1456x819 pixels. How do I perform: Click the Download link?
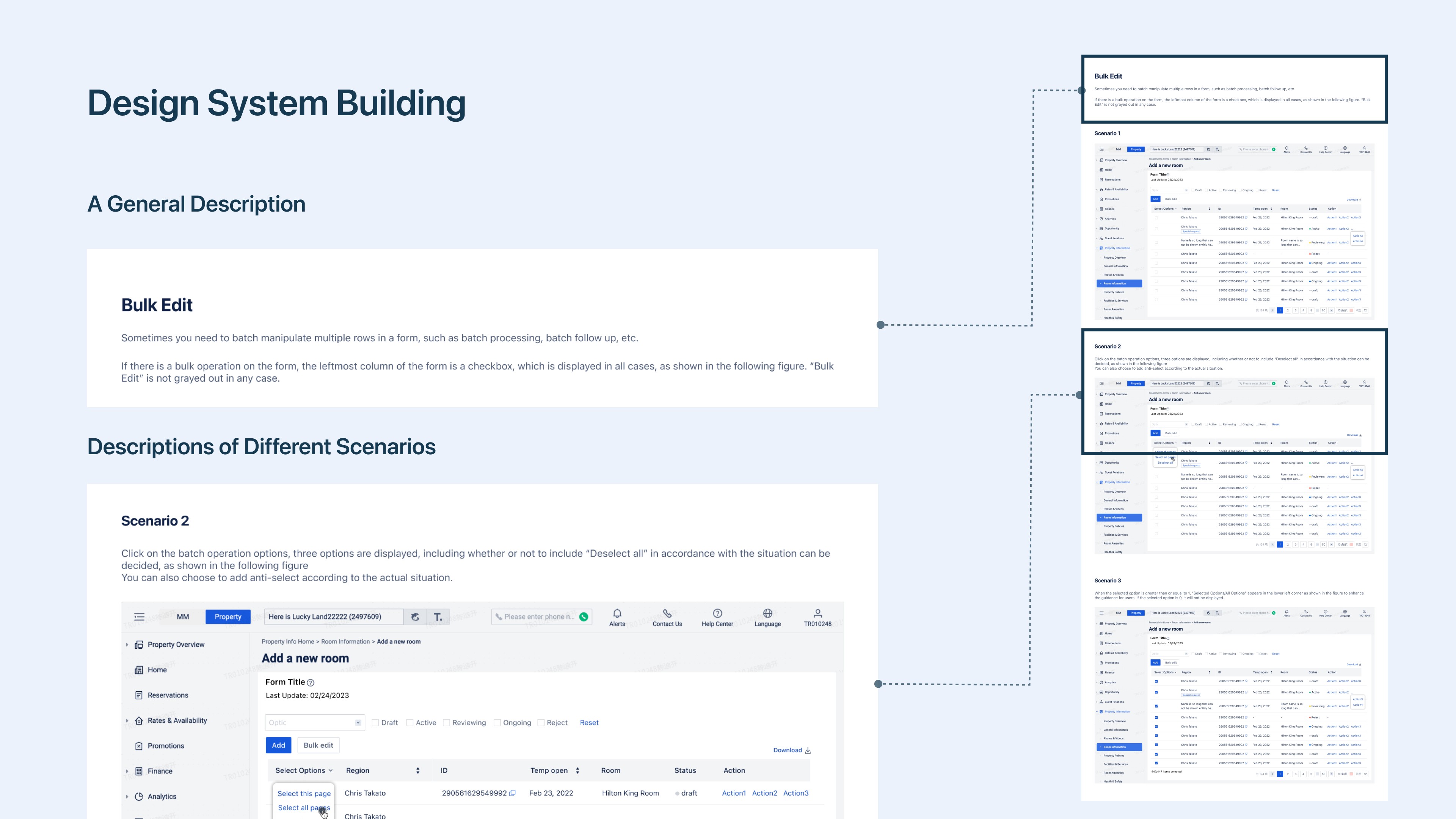point(792,750)
